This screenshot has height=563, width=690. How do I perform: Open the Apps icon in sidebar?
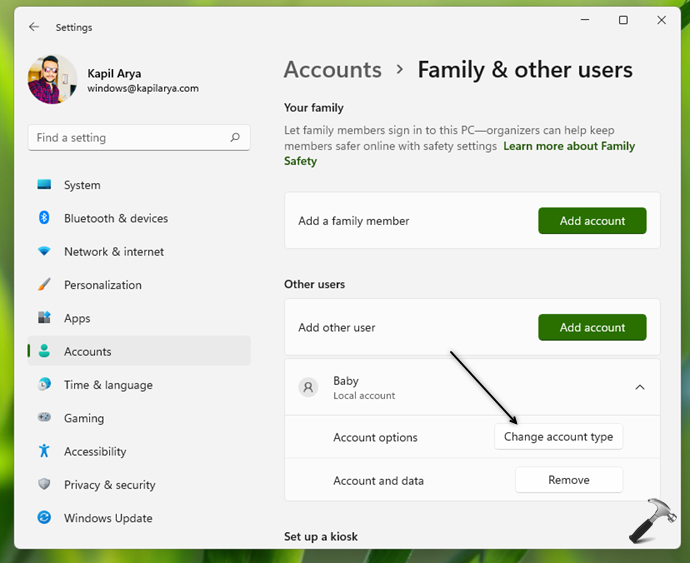click(44, 318)
